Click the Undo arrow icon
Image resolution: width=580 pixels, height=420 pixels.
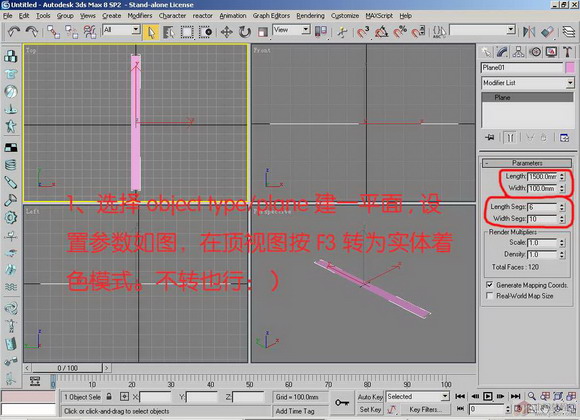click(14, 31)
